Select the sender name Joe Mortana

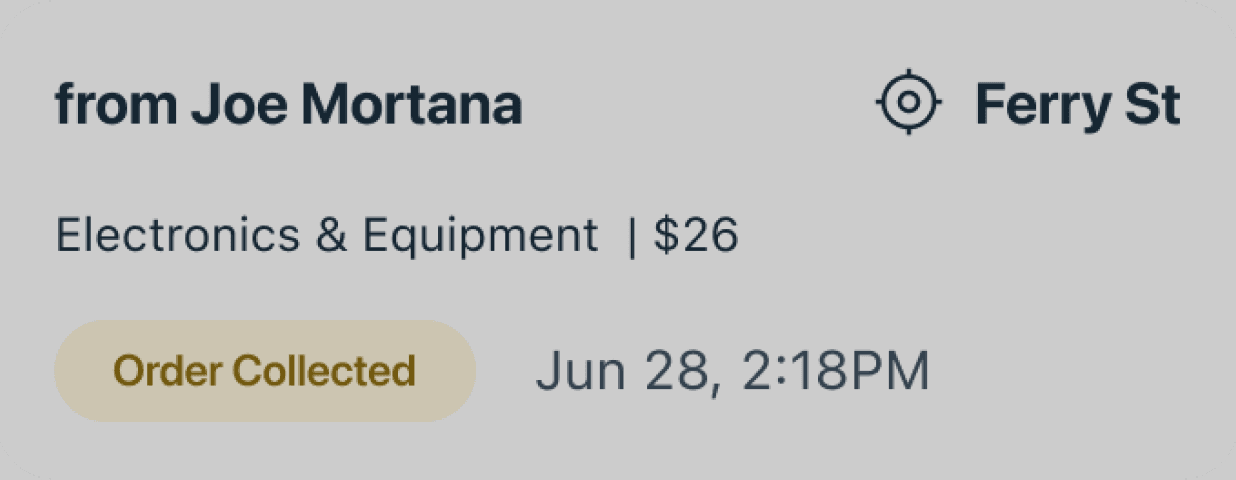[356, 104]
